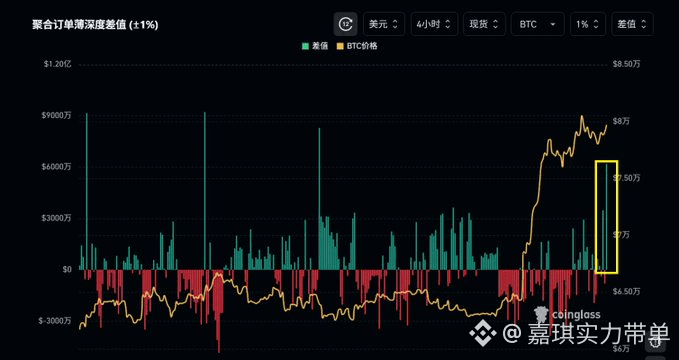Open the 1% depth range dropdown
The height and width of the screenshot is (360, 679).
coord(588,24)
